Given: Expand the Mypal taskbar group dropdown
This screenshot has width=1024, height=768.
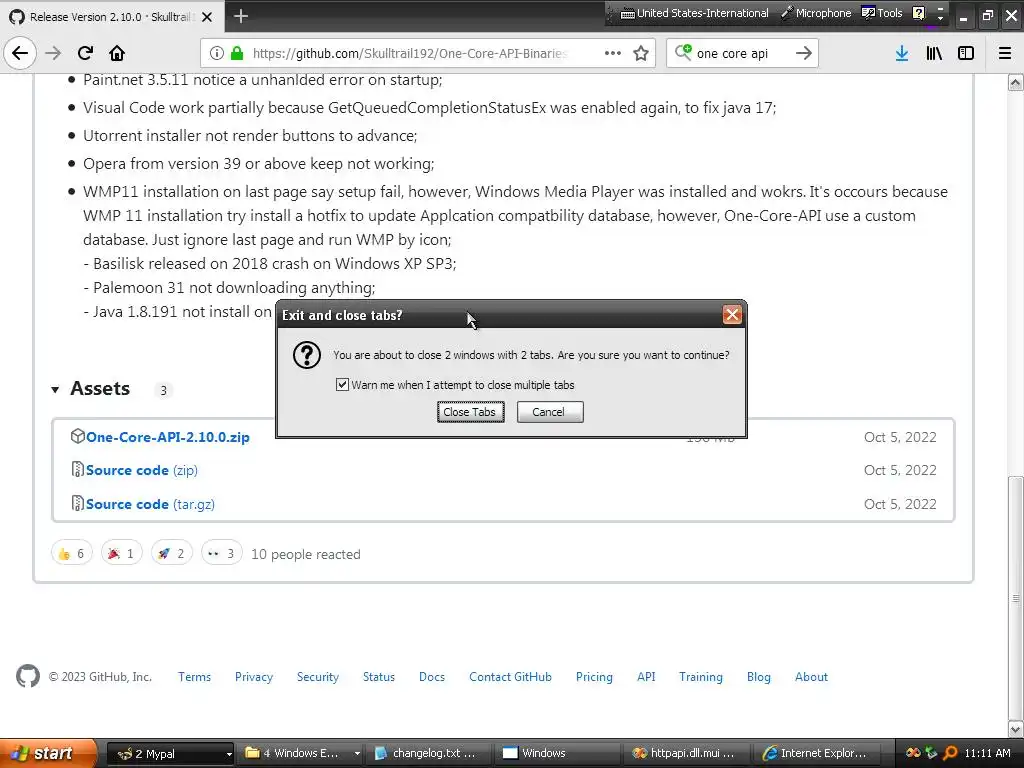Looking at the screenshot, I should pos(229,754).
